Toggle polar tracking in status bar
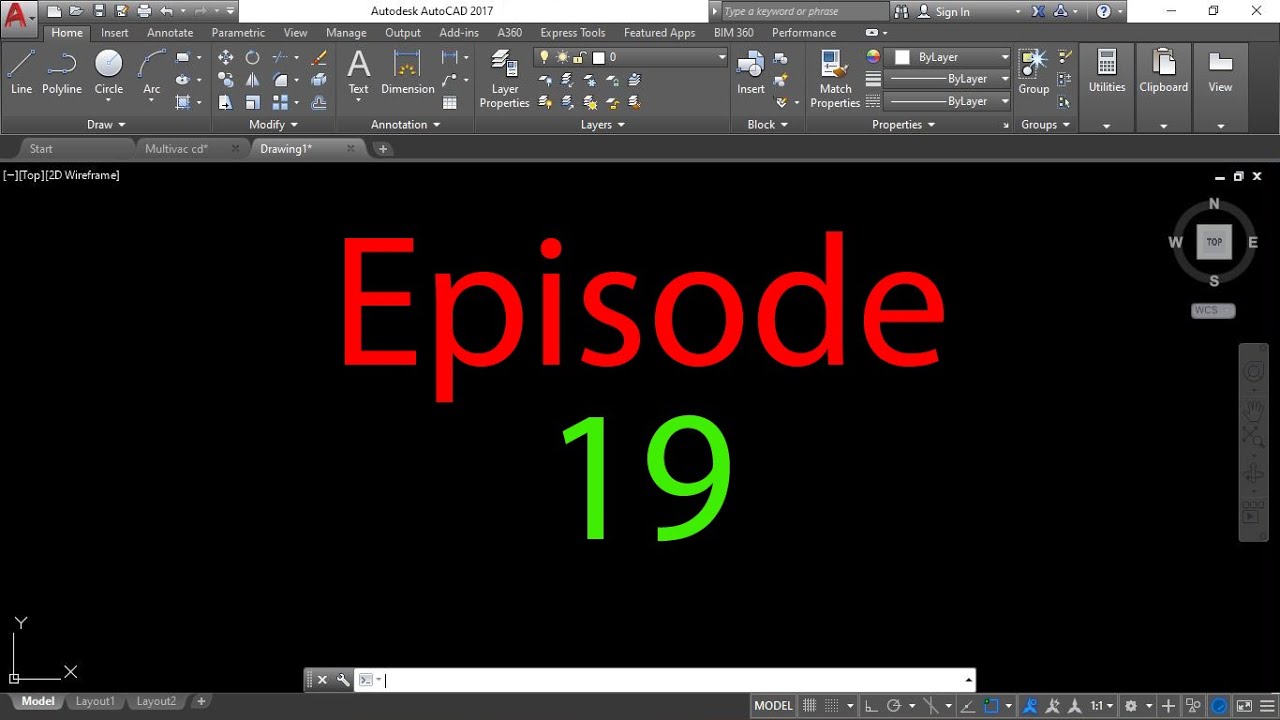1280x720 pixels. point(894,706)
